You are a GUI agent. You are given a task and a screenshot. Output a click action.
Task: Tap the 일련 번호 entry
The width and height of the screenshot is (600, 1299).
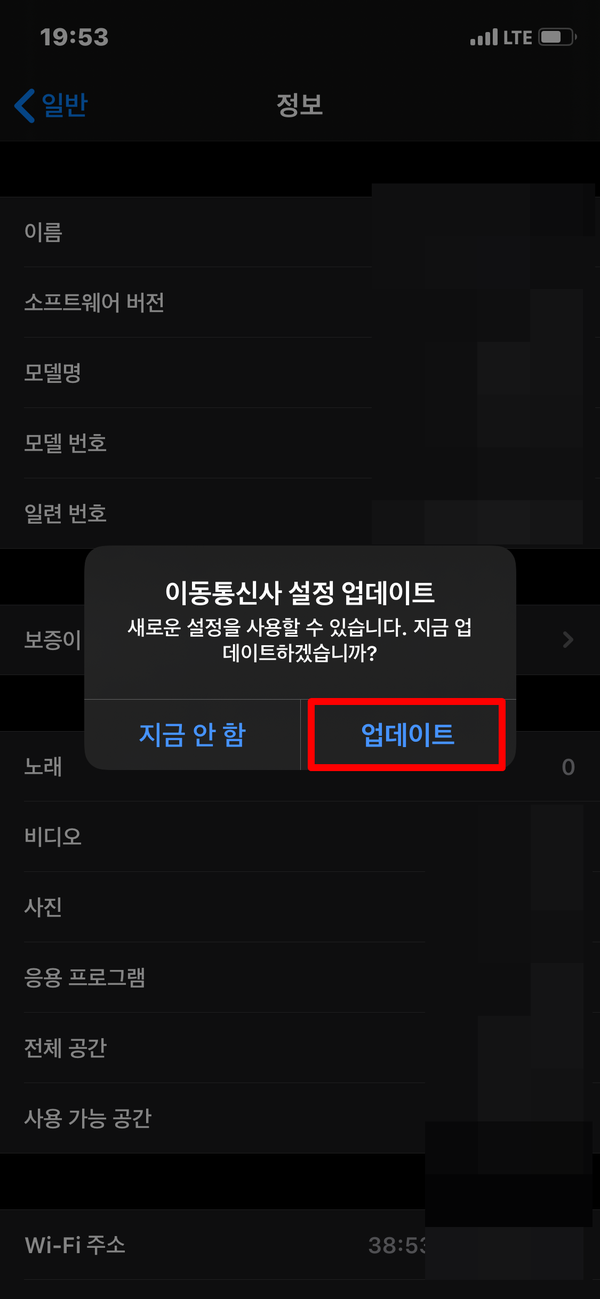coord(300,513)
